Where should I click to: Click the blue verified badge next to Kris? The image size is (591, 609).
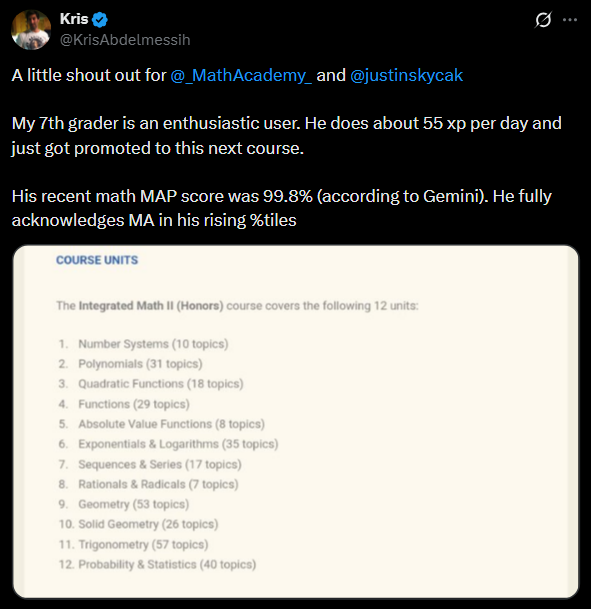click(x=101, y=19)
